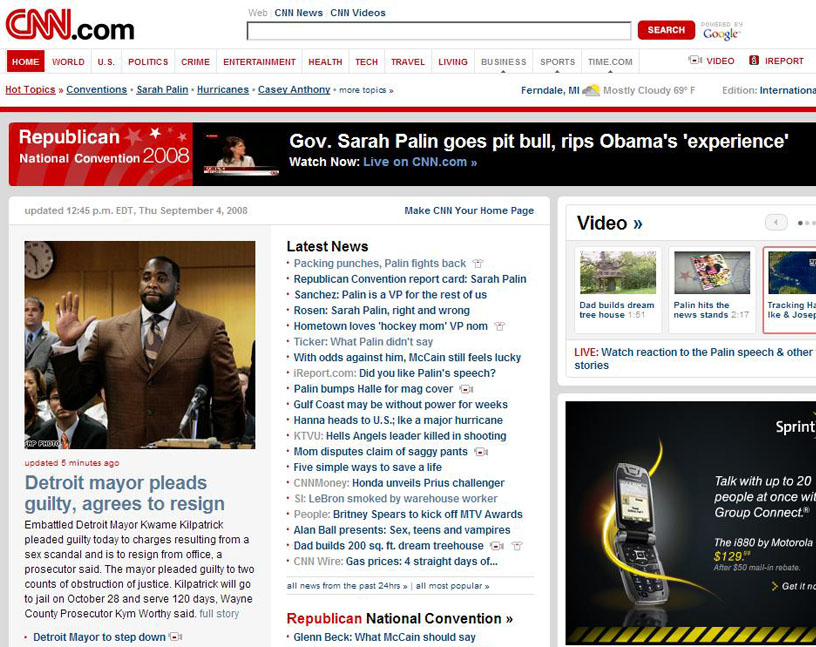Open 'Gulf Coast may be without power for weeks'

tap(401, 404)
